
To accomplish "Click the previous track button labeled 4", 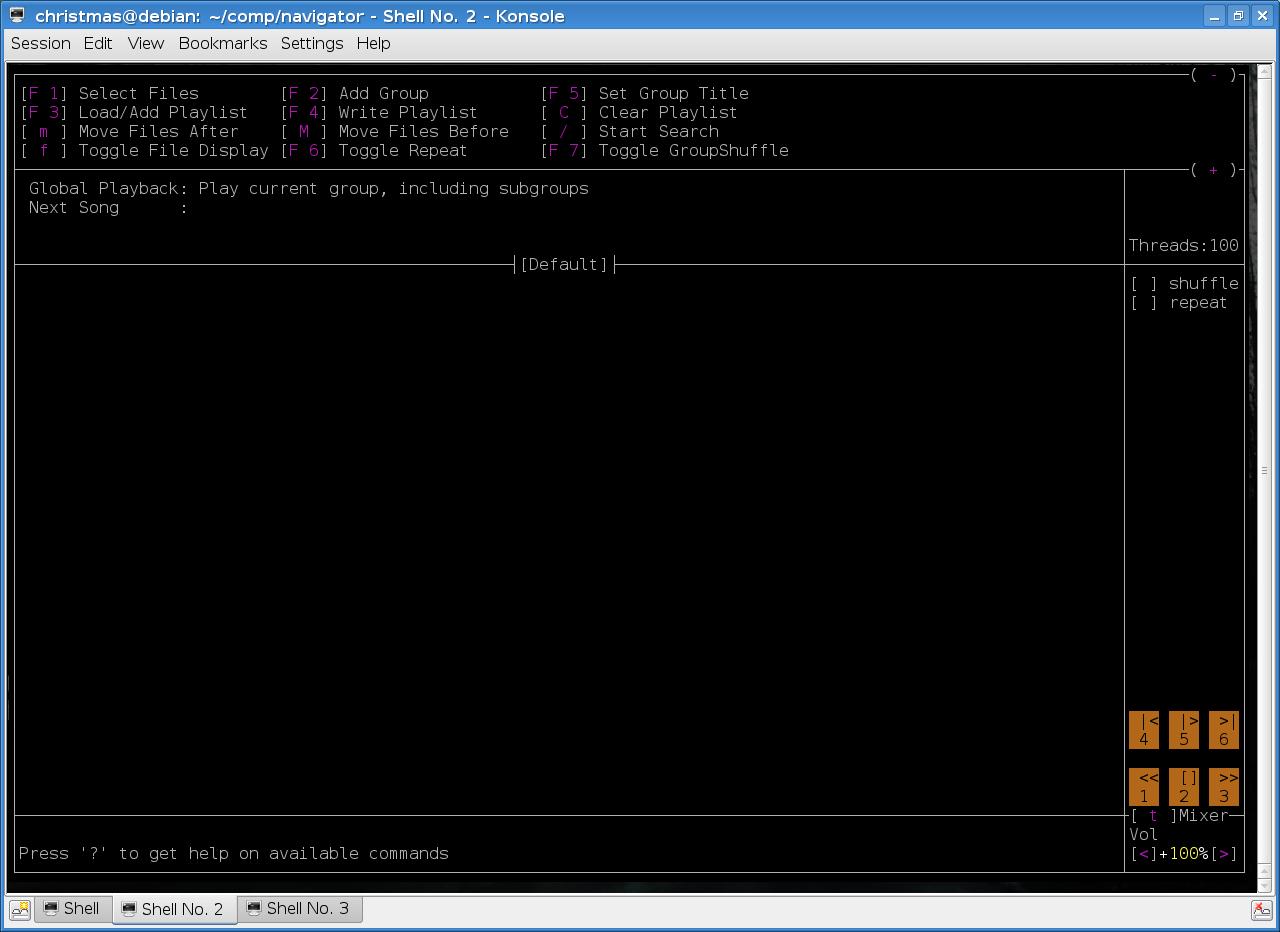I will pyautogui.click(x=1143, y=730).
